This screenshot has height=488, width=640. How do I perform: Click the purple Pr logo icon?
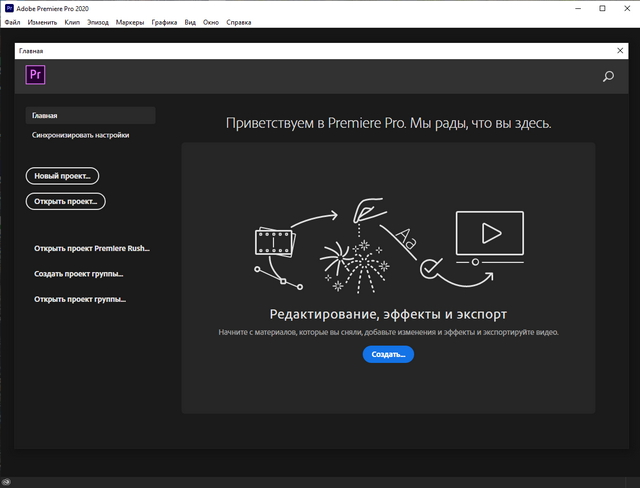pyautogui.click(x=36, y=75)
